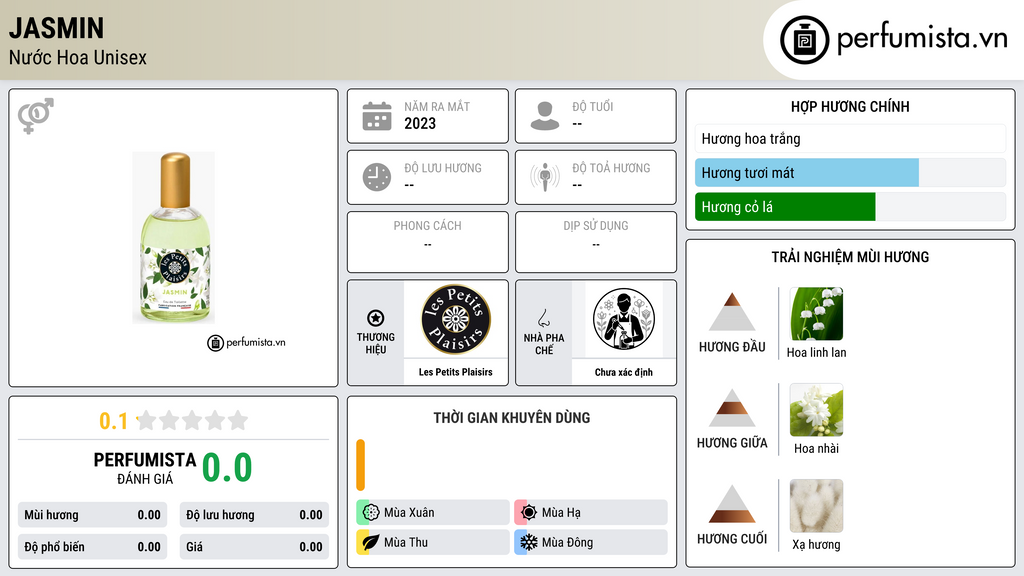1024x576 pixels.
Task: Open the Hoa nhài note image
Action: point(816,409)
